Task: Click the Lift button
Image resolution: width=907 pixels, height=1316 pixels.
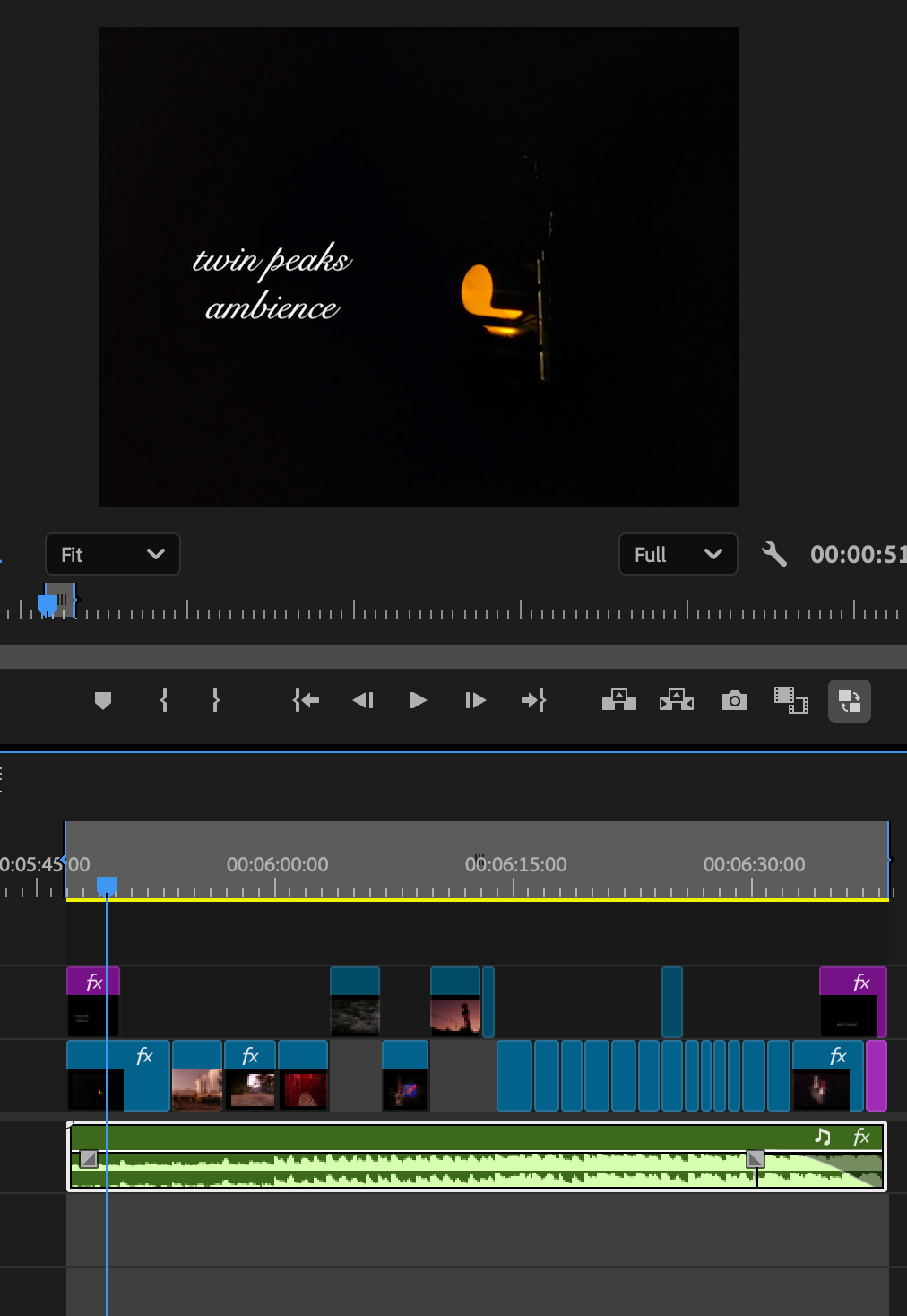Action: pos(619,700)
